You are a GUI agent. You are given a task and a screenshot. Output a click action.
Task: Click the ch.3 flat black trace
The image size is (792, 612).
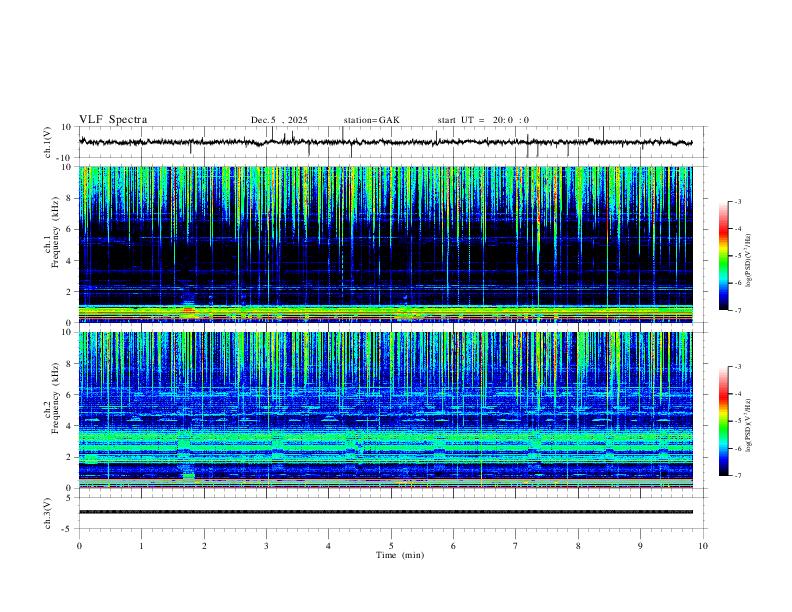point(385,512)
